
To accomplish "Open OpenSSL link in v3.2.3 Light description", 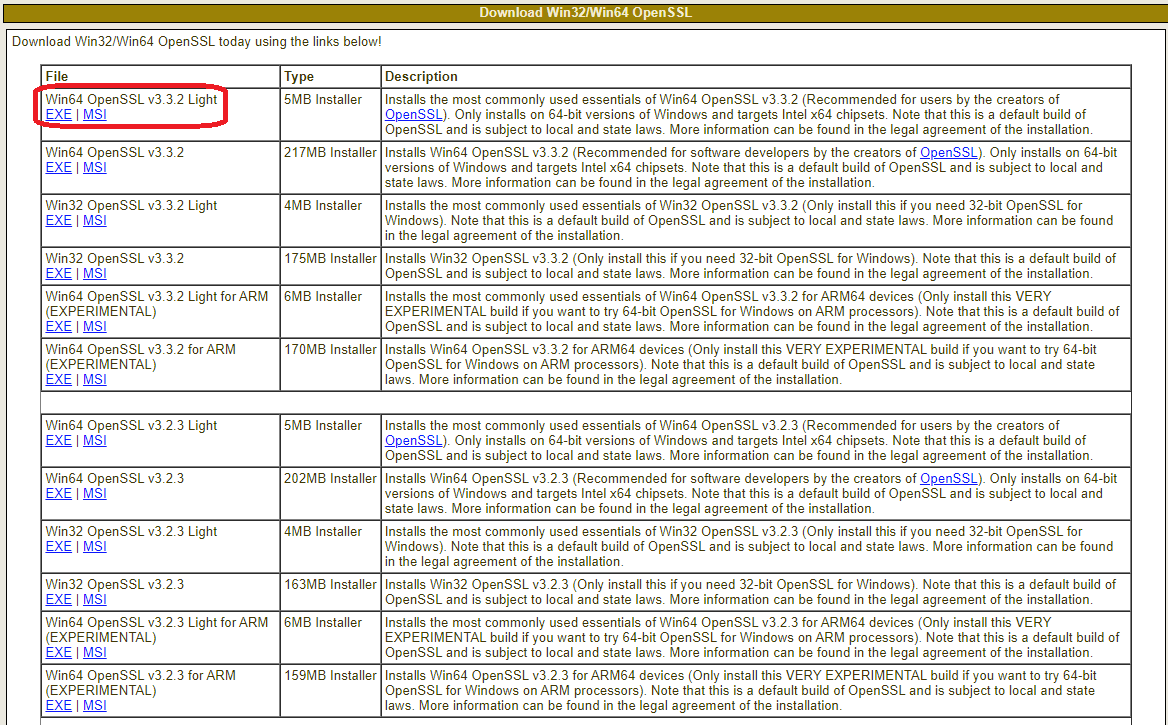I will tap(413, 440).
